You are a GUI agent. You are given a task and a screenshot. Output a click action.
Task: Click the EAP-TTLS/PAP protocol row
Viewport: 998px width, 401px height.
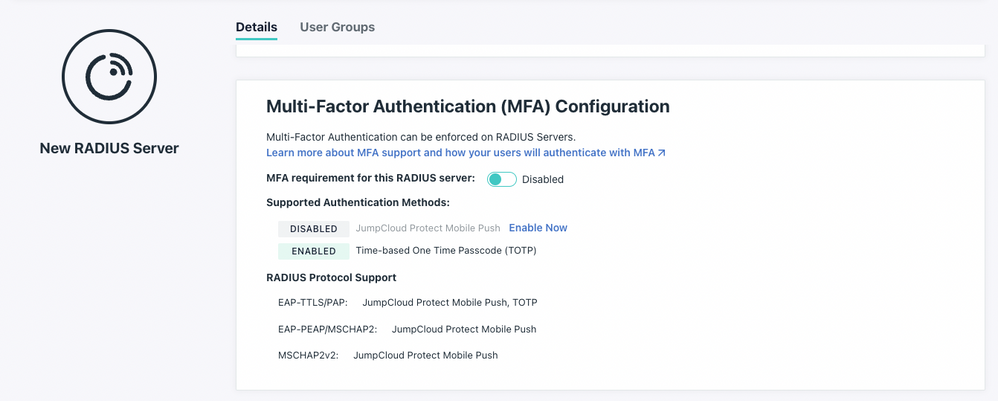tap(407, 302)
